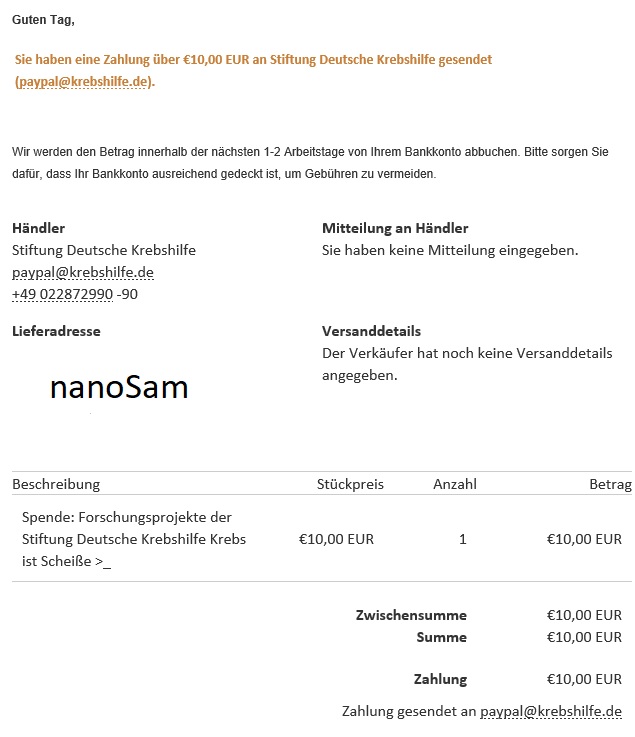
Task: Click the orange payment confirmation headline
Action: (253, 71)
